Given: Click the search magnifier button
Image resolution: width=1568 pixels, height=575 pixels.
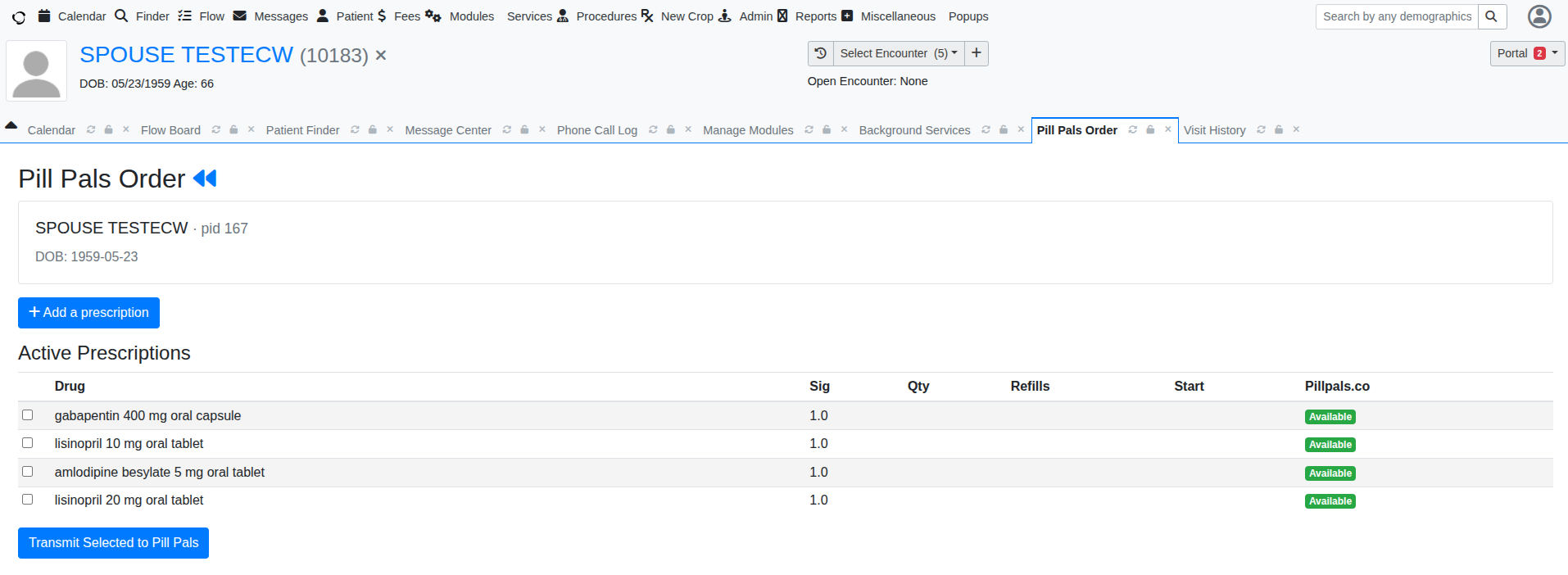Looking at the screenshot, I should tap(1492, 16).
